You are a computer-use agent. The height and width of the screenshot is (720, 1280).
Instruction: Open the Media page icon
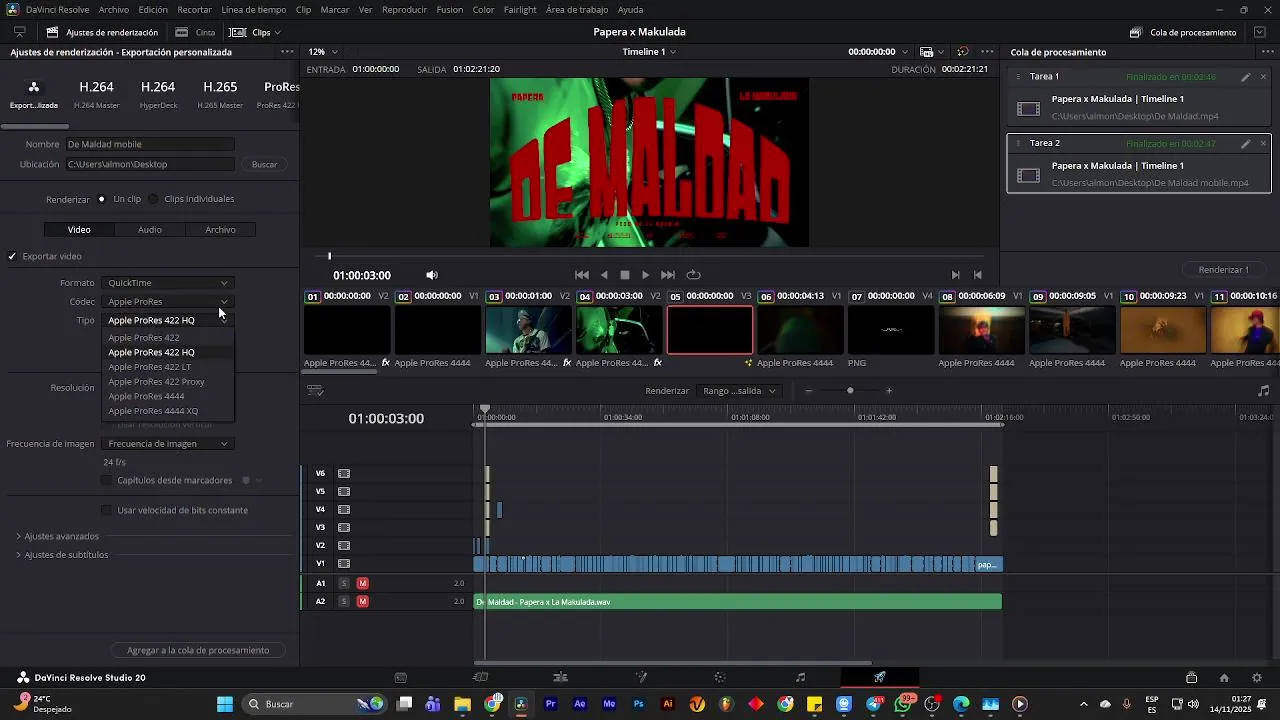[x=400, y=677]
